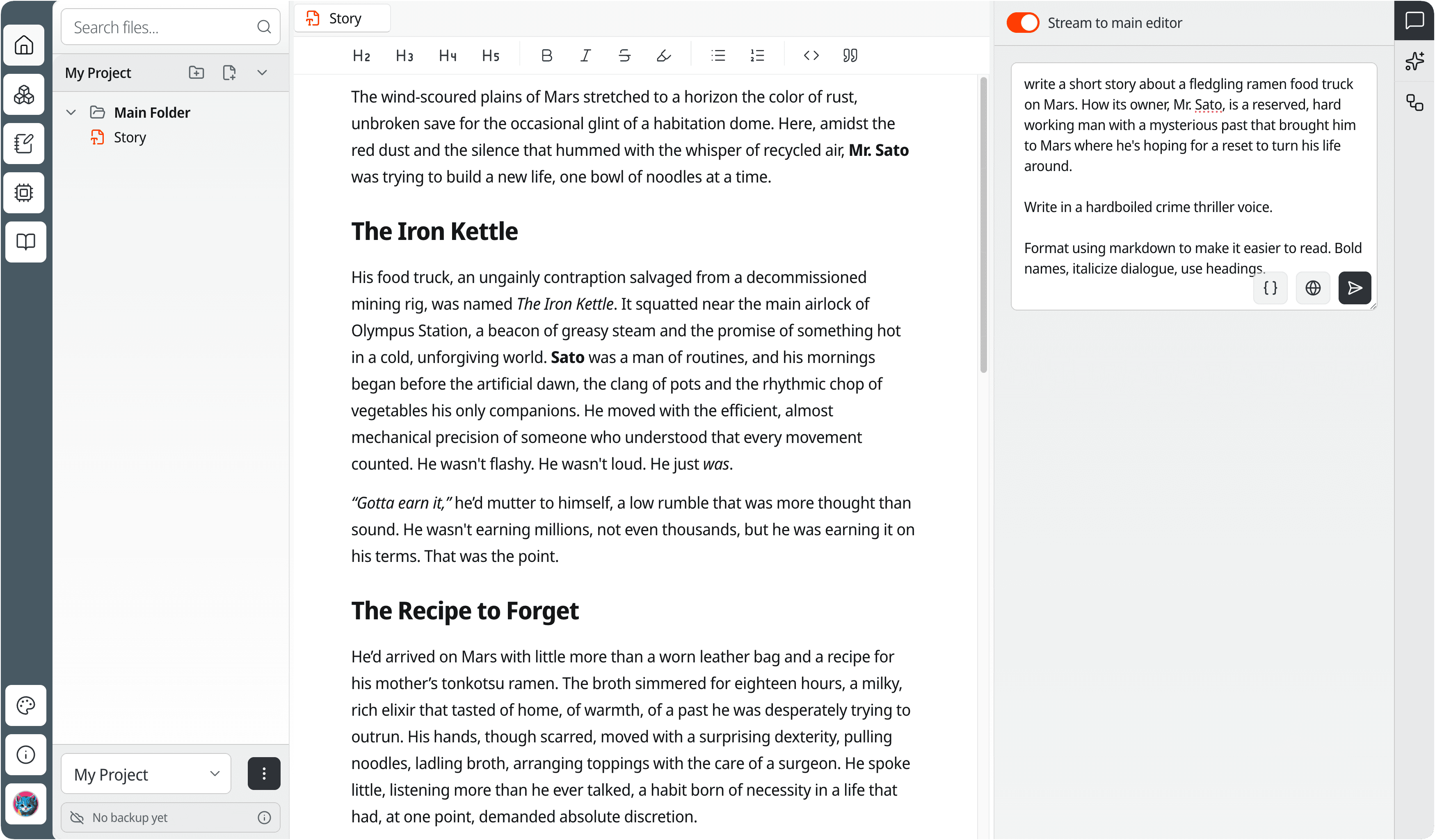
Task: Open the My Project selector dropdown
Action: pos(146,774)
